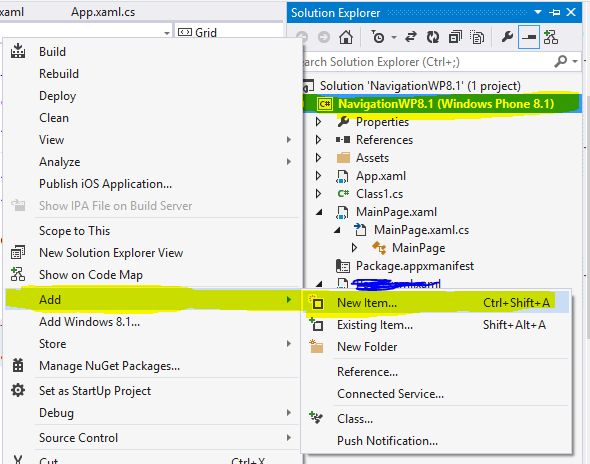Refresh Solution Explorer with the refresh icon
This screenshot has width=590, height=464.
433,37
